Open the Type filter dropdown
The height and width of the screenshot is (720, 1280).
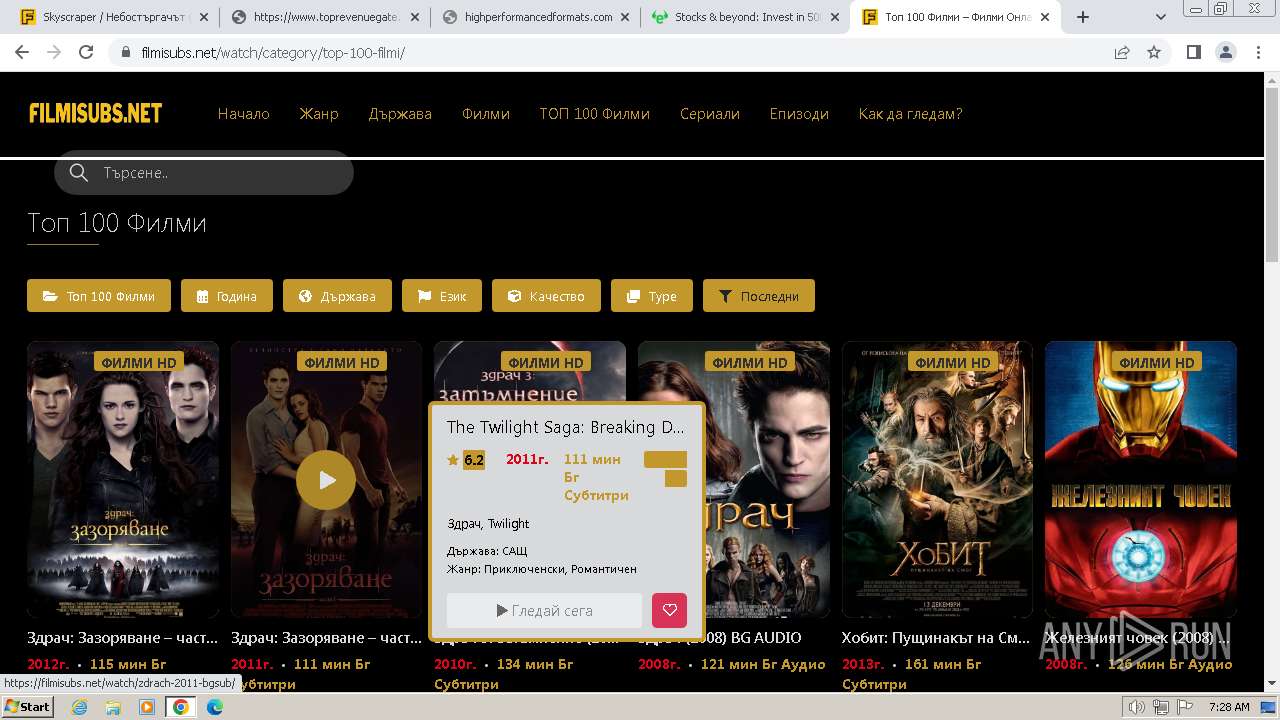(652, 296)
